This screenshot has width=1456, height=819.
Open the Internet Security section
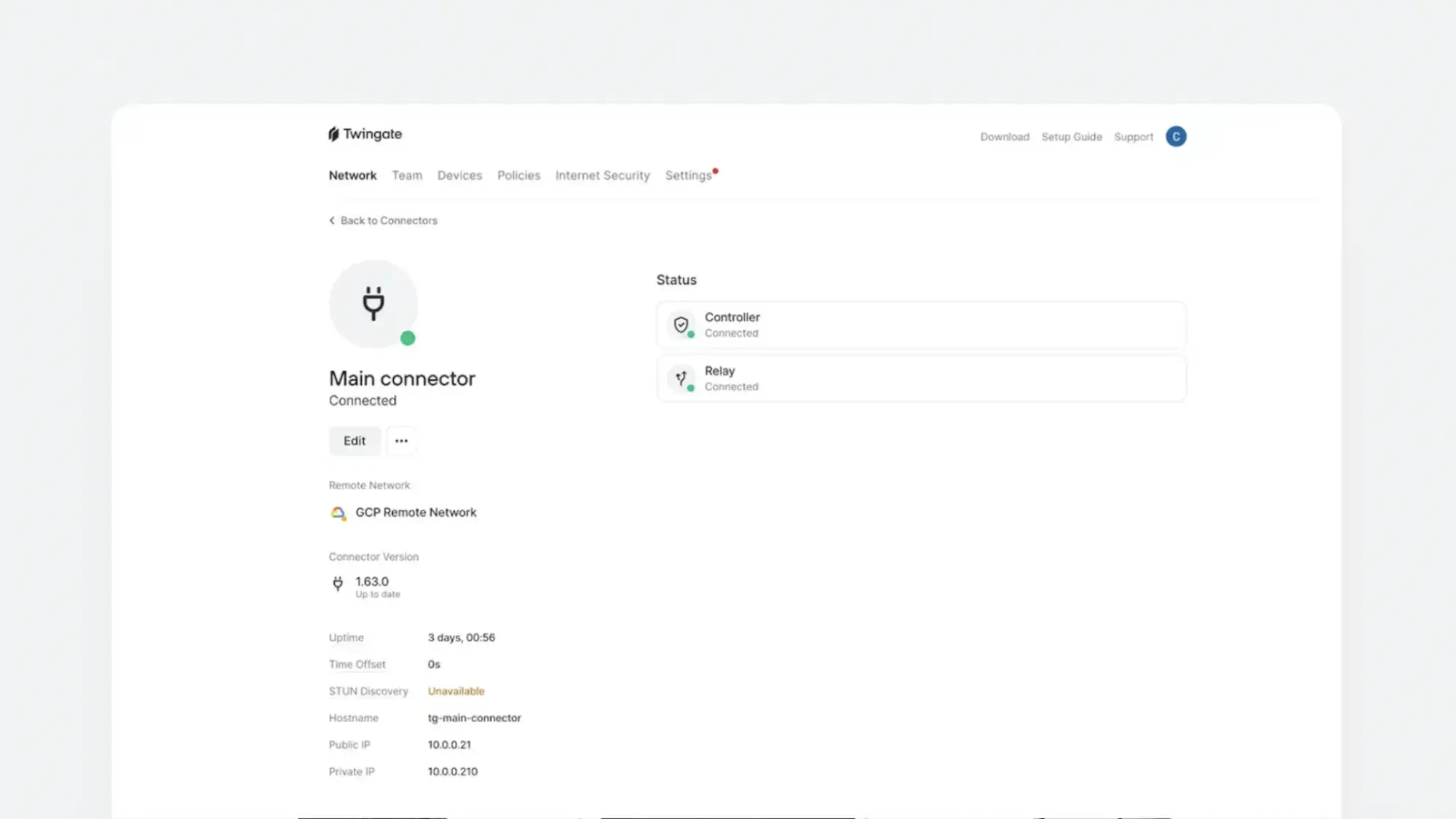(x=602, y=175)
